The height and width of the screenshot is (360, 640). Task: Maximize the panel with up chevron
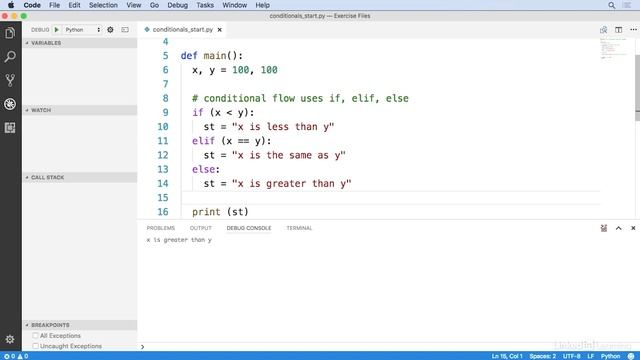click(x=618, y=228)
